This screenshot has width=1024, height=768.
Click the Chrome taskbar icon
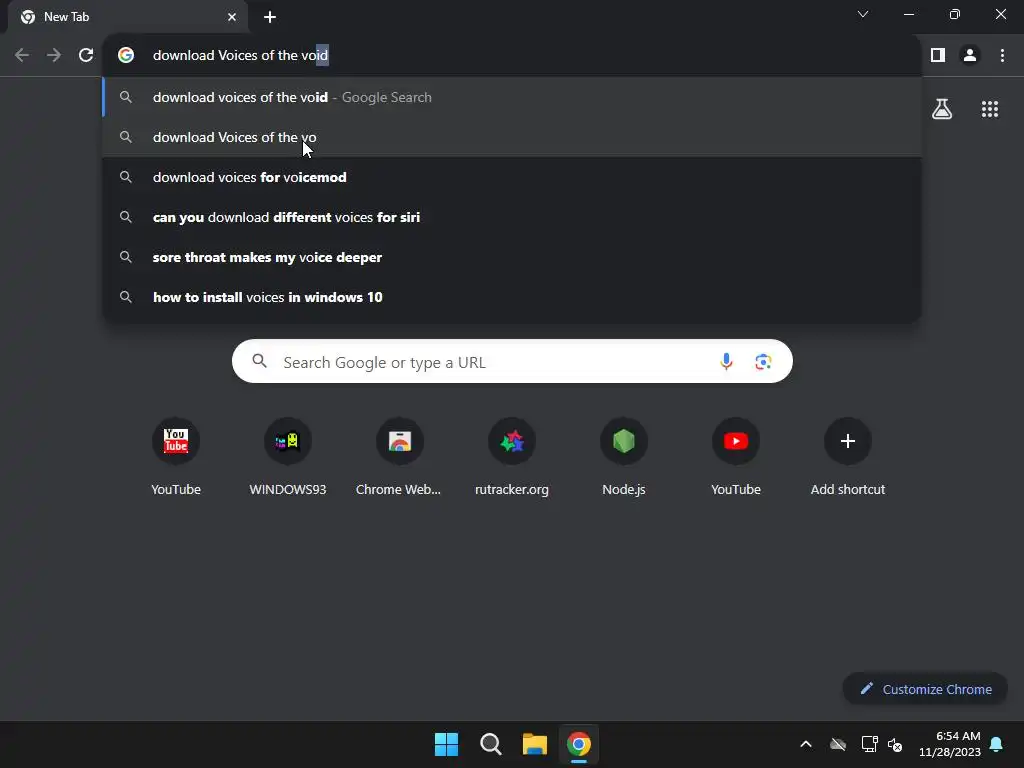click(579, 744)
